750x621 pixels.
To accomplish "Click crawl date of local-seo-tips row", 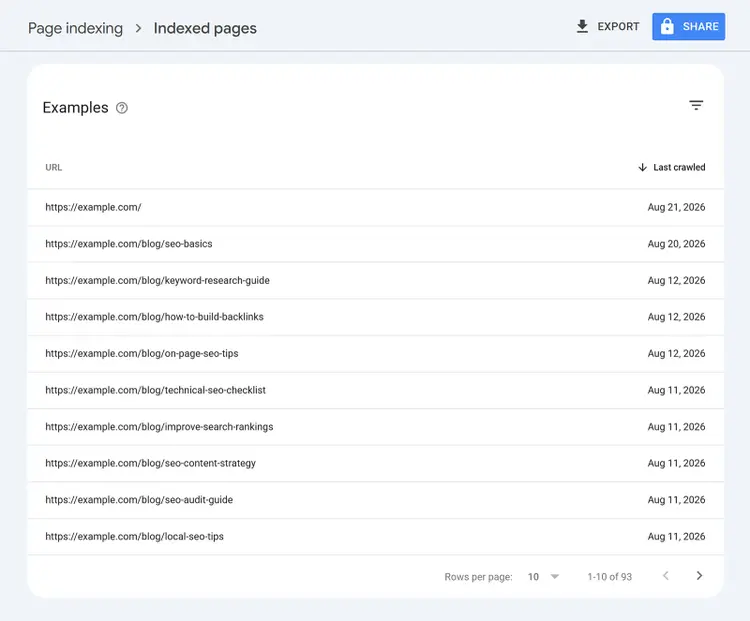I will click(676, 536).
